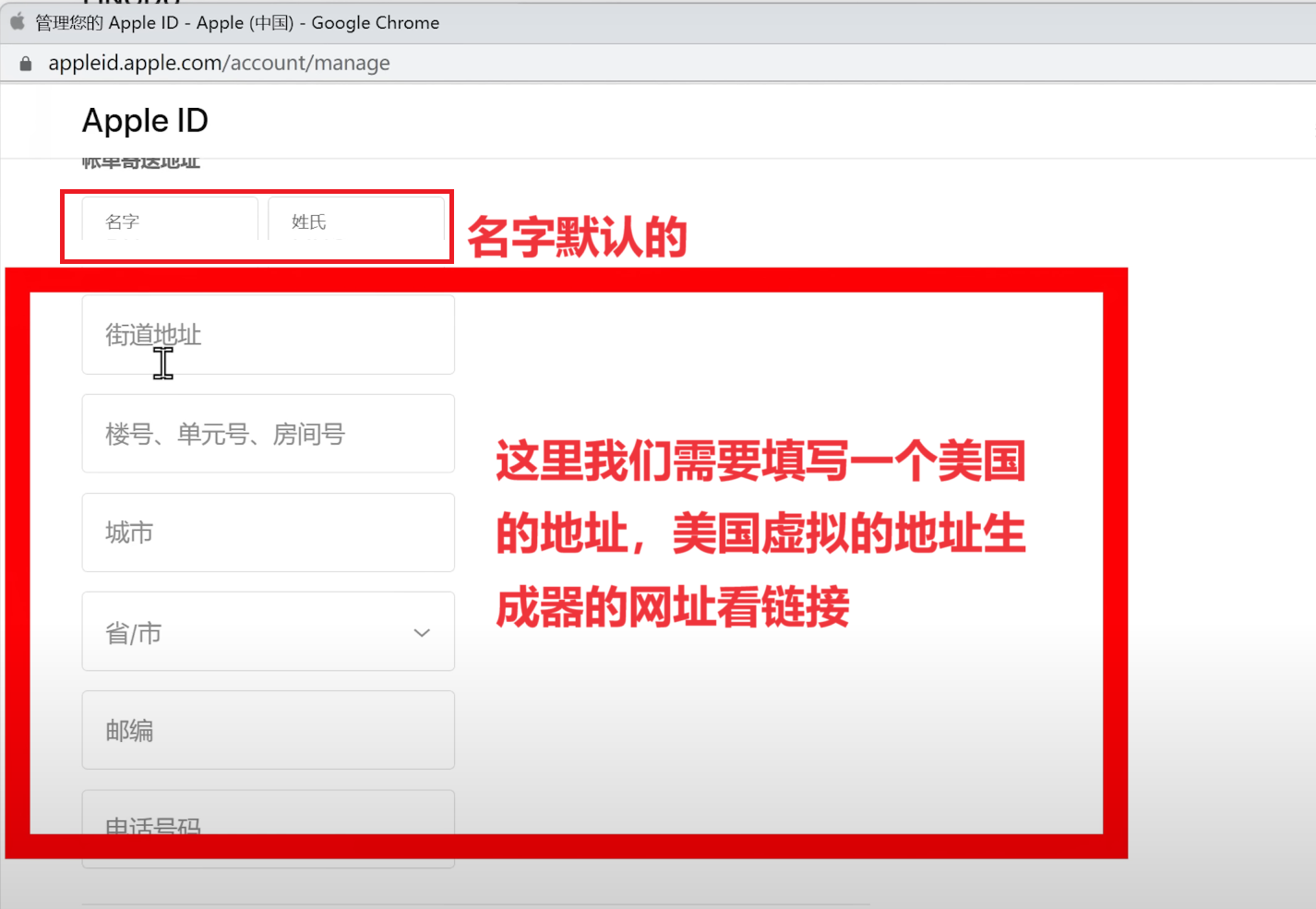The height and width of the screenshot is (909, 1316).
Task: Click the annotation line ending 地址生
Action: pyautogui.click(x=760, y=534)
